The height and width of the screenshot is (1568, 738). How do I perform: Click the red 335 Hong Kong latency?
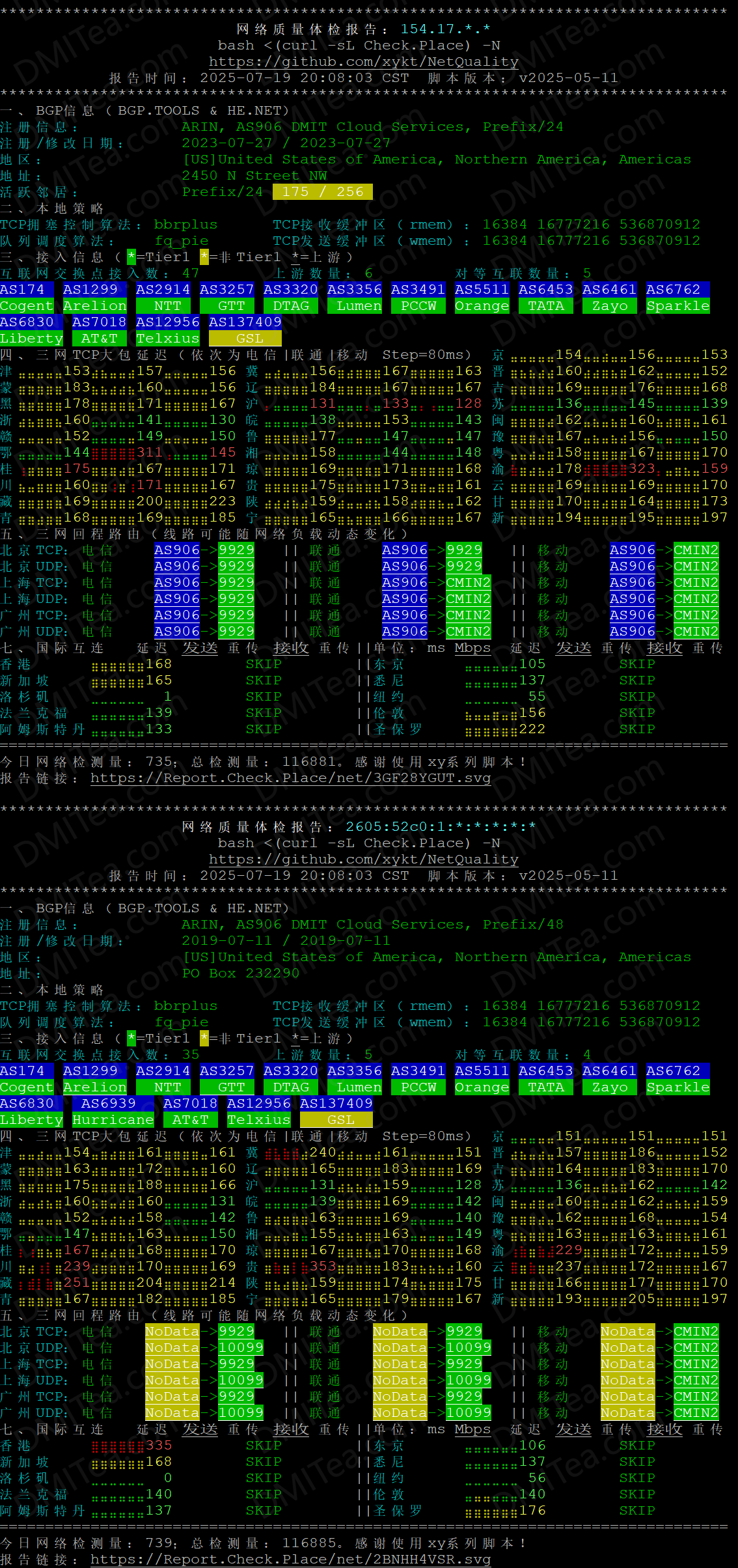[x=158, y=1446]
